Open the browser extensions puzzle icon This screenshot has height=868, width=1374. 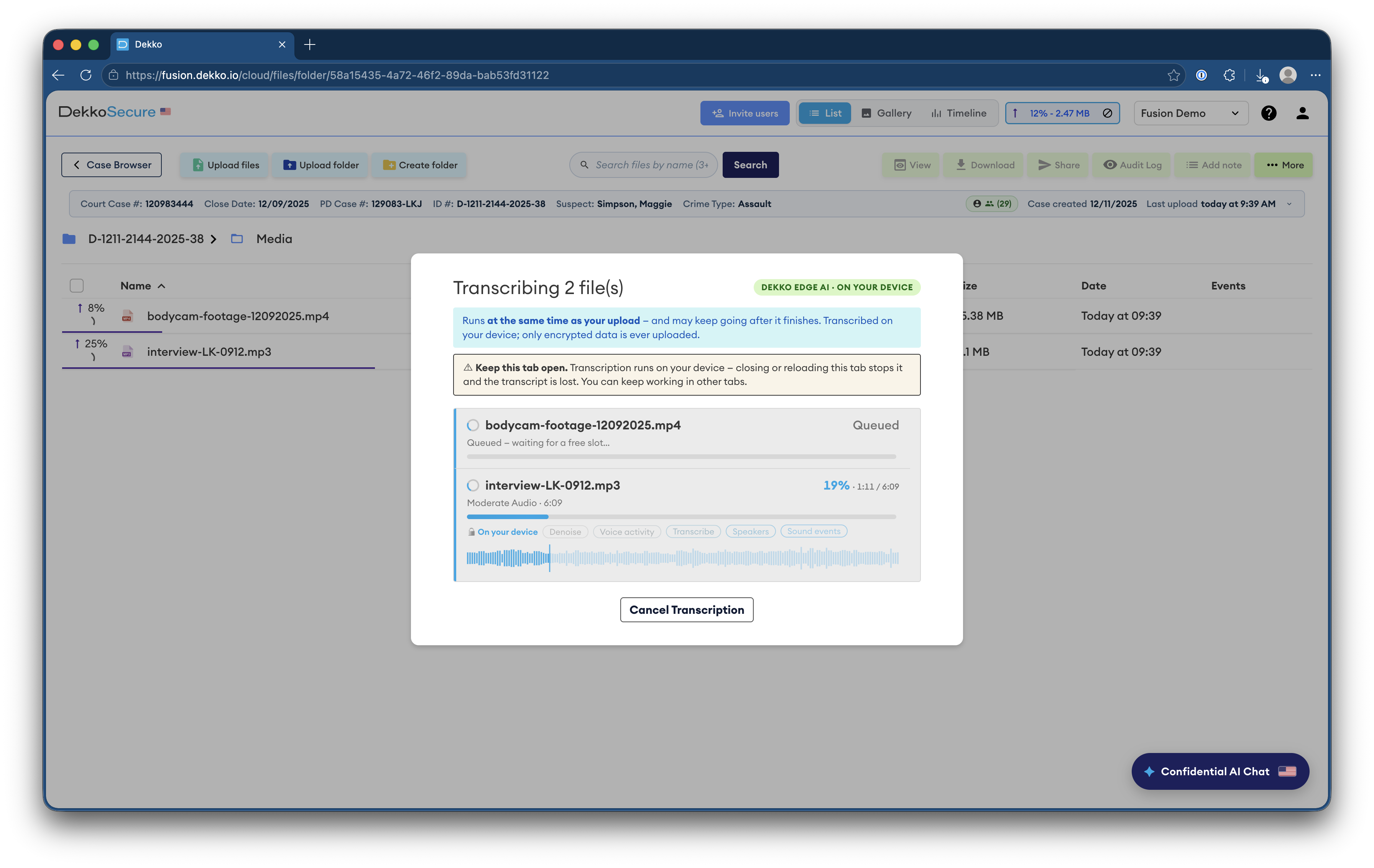click(x=1229, y=75)
